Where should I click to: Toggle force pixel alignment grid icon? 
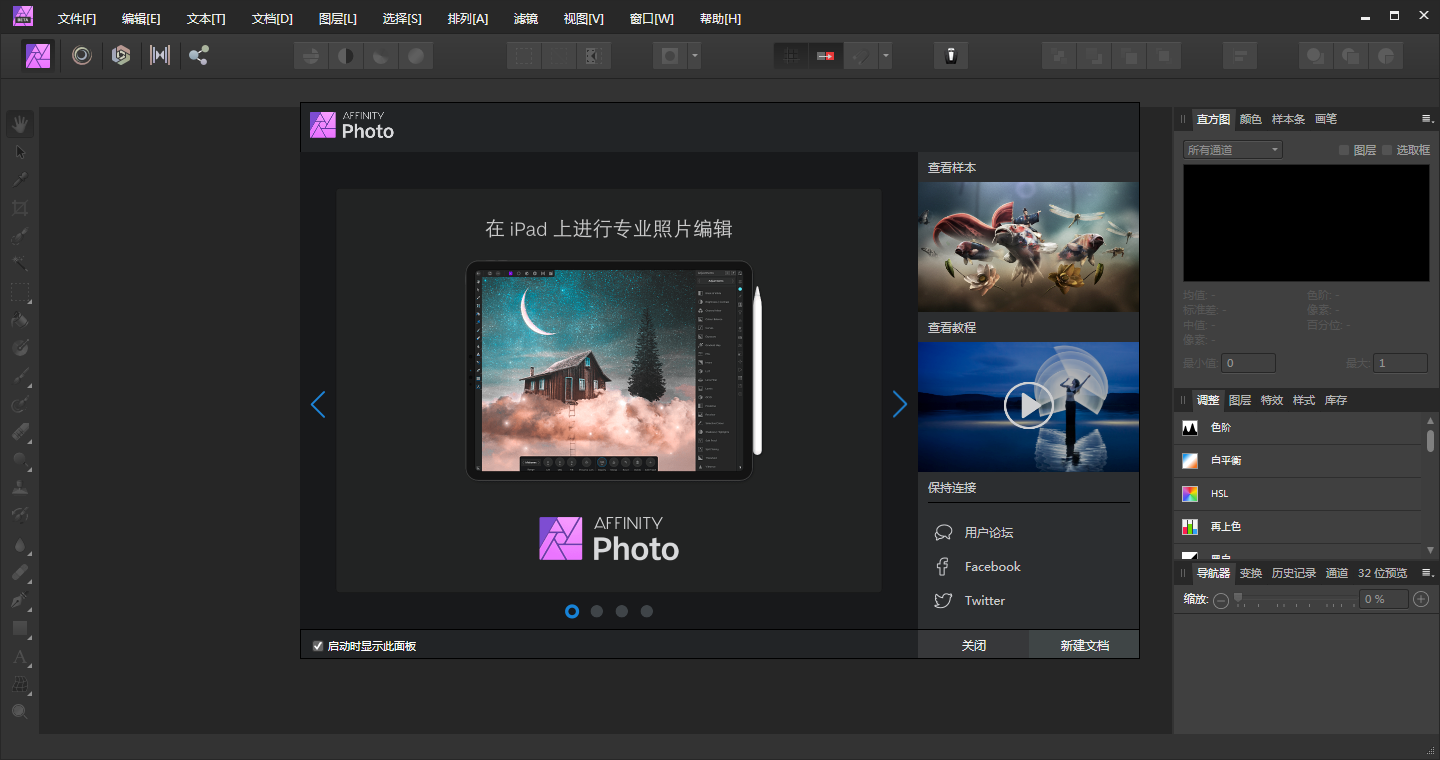791,55
